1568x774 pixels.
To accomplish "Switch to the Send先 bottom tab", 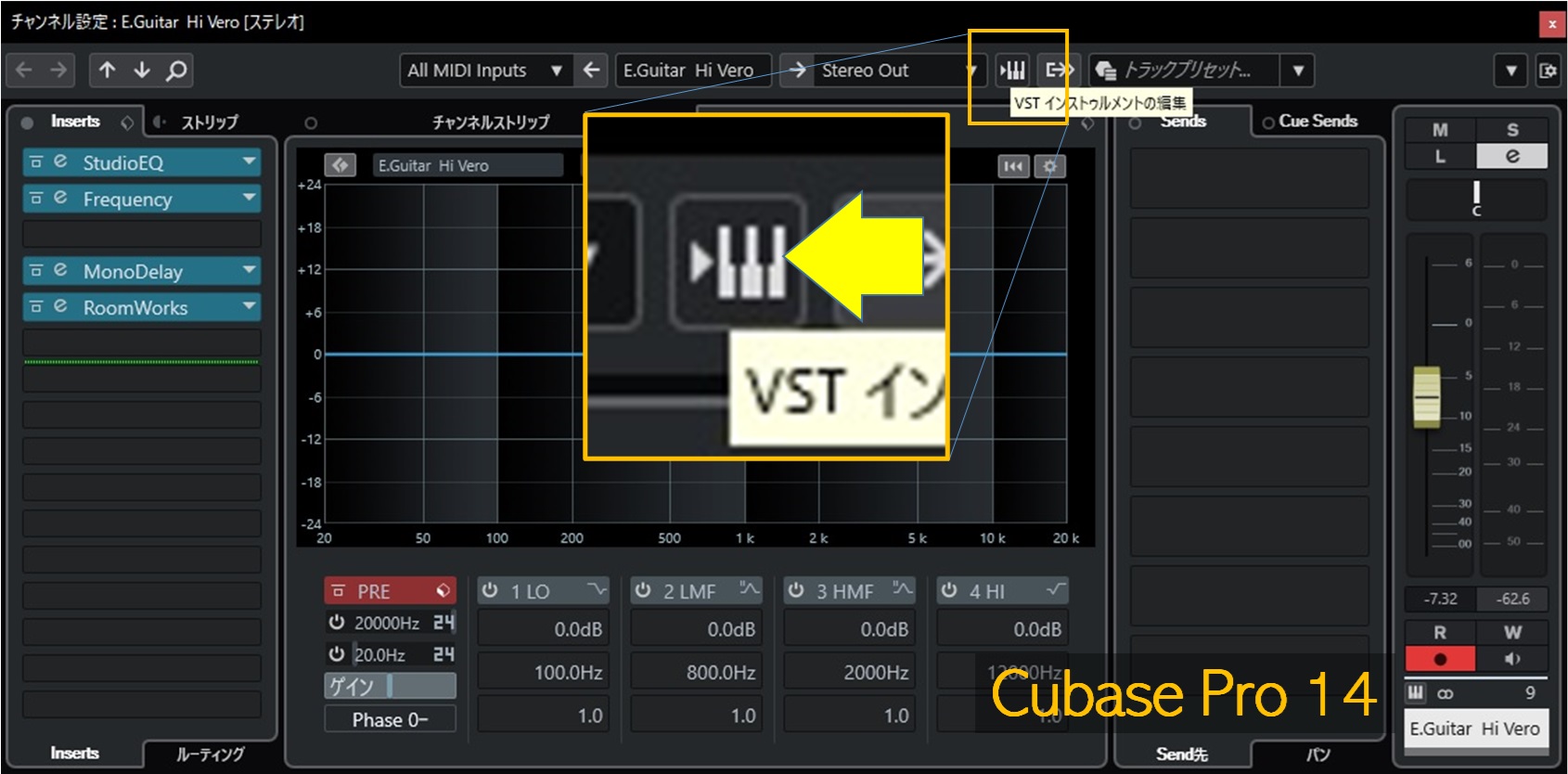I will pos(1182,754).
